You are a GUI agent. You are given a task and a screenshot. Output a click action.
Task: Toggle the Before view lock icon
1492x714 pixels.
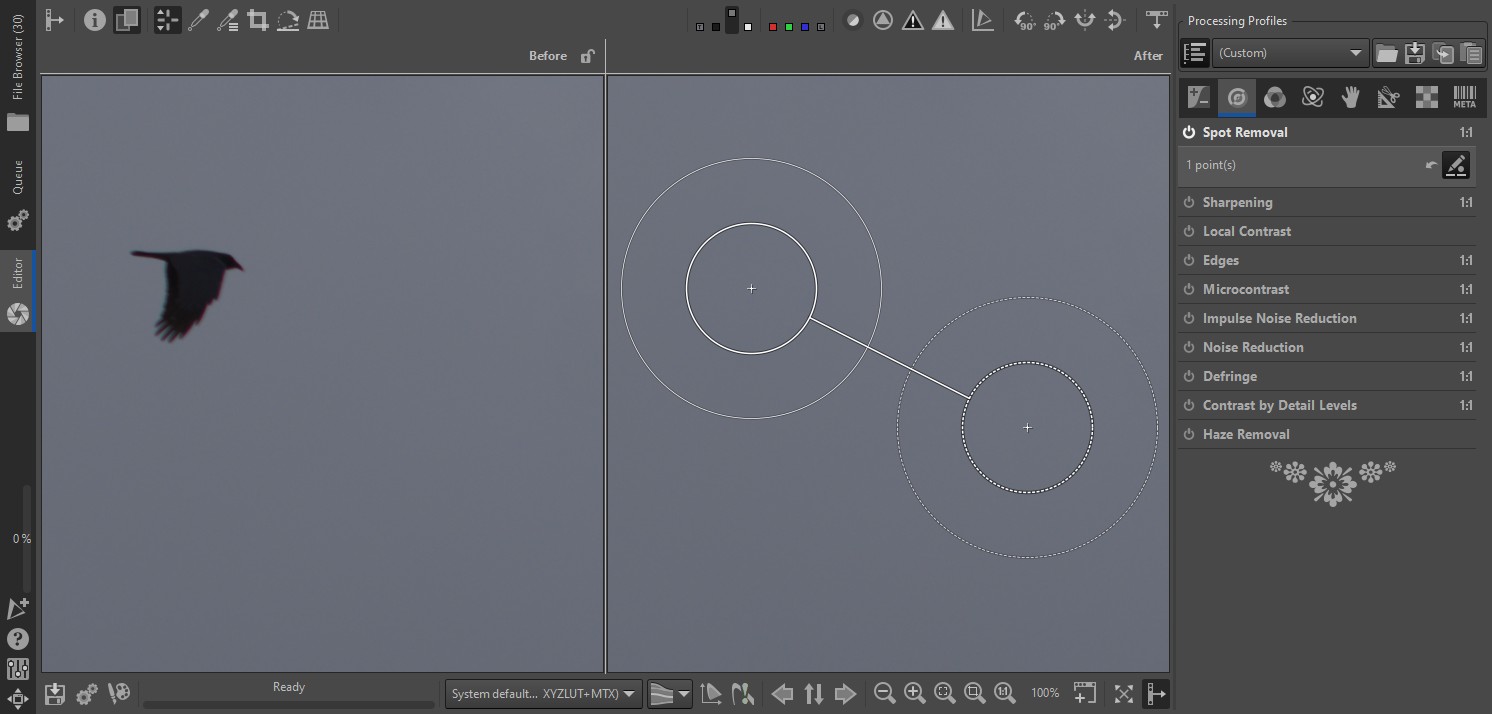coord(588,56)
